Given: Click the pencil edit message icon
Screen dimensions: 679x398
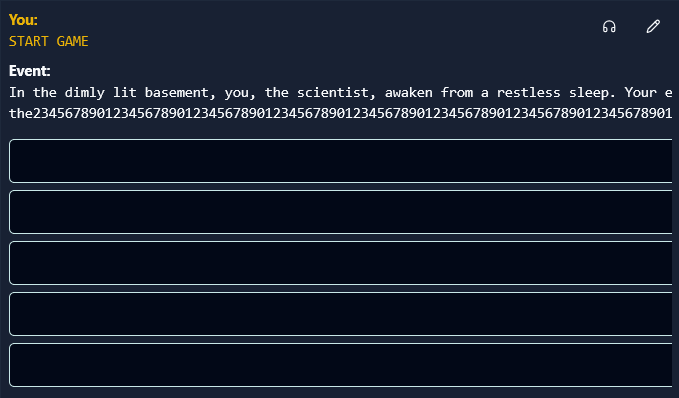Looking at the screenshot, I should coord(653,26).
